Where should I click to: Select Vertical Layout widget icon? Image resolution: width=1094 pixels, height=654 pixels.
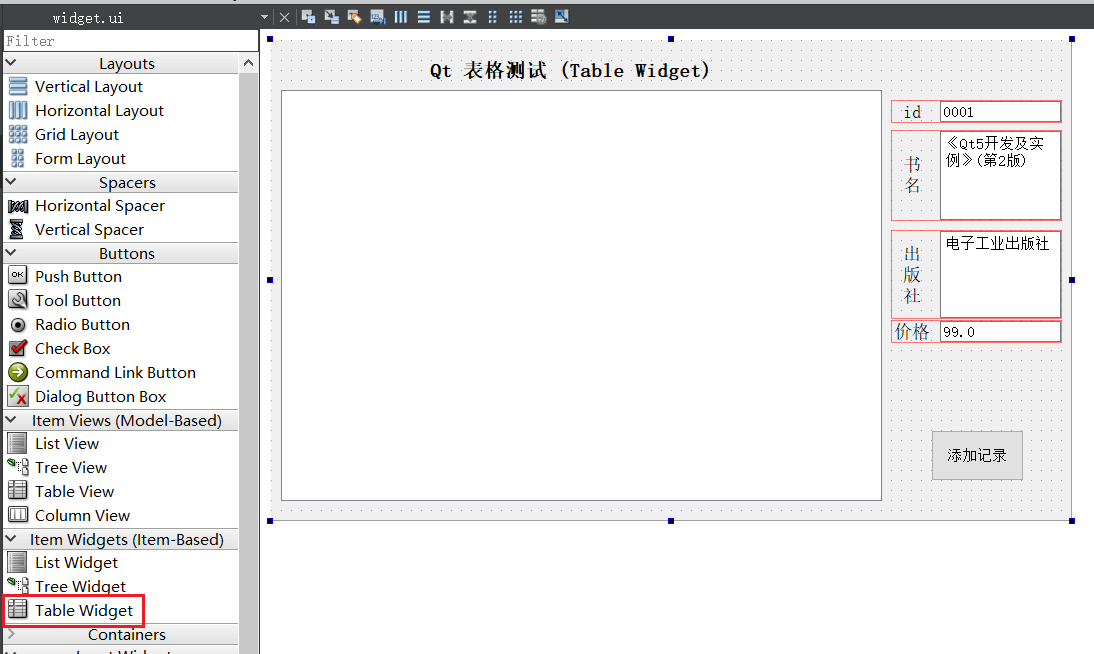[18, 87]
